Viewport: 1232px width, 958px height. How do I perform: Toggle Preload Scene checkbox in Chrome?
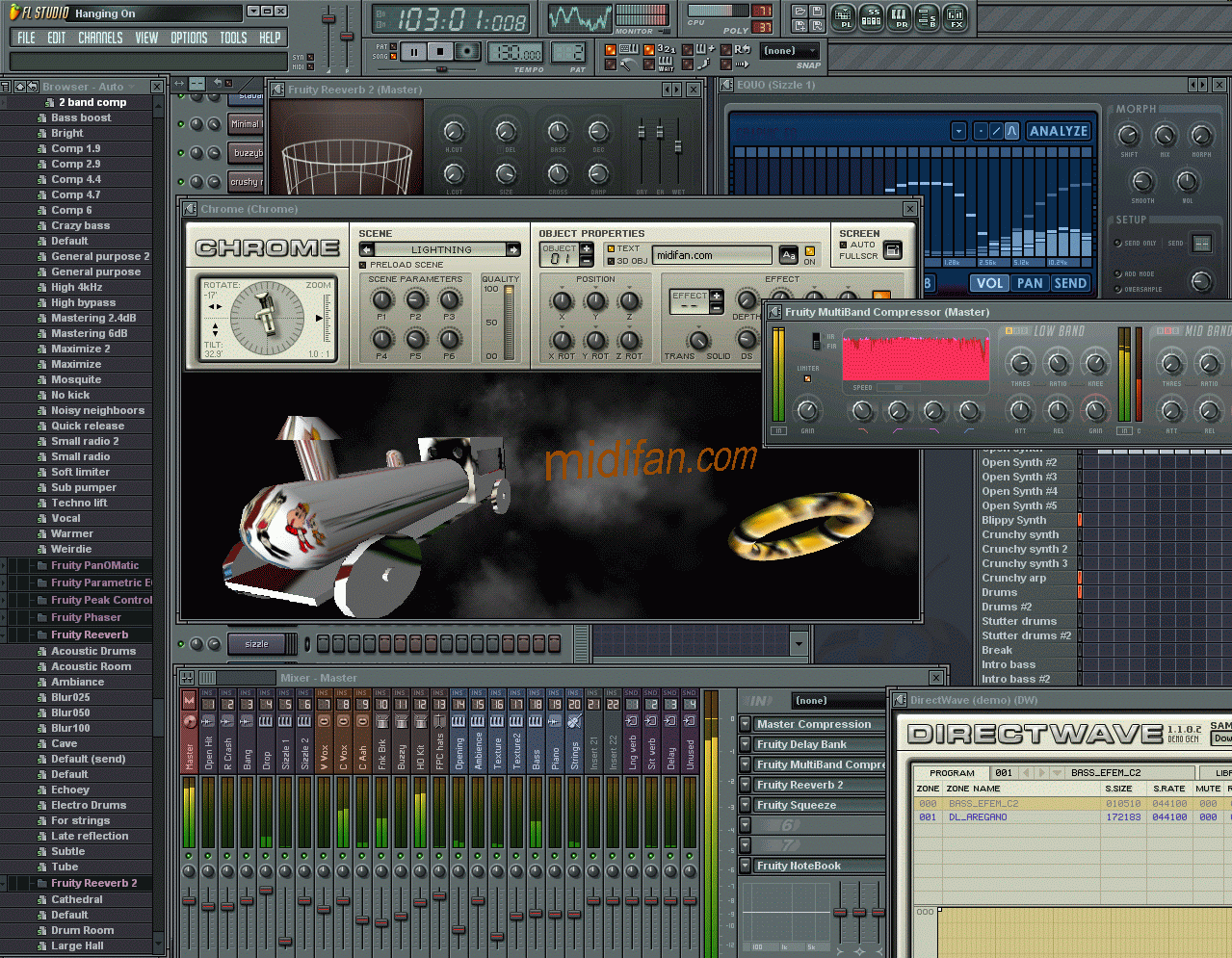(362, 265)
